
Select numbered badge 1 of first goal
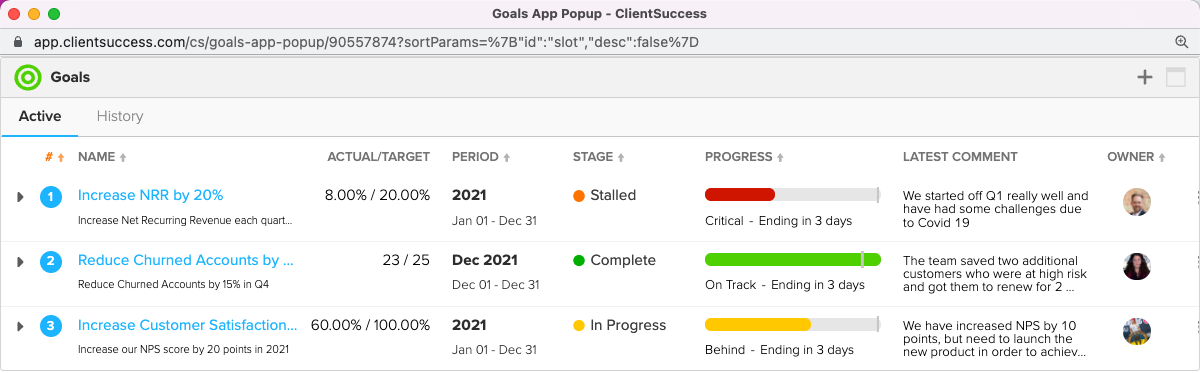coord(51,197)
